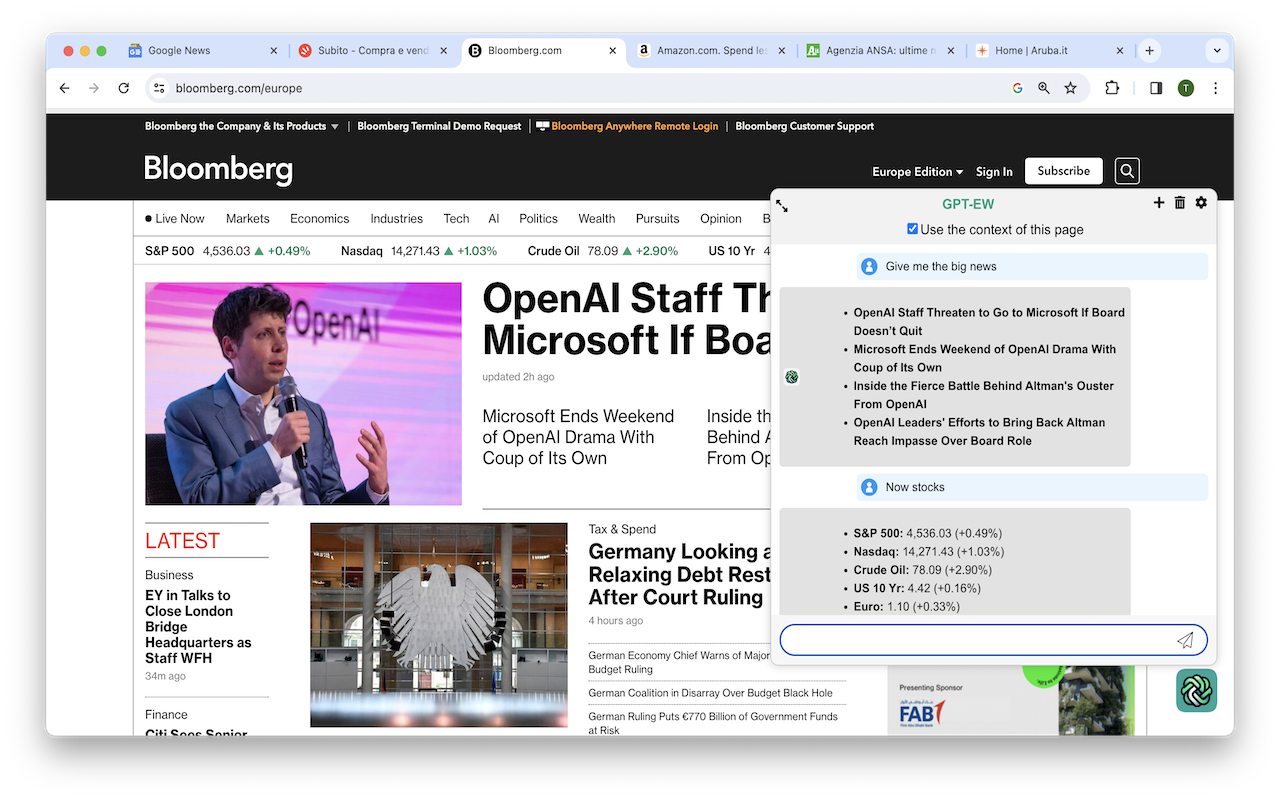
Task: Expand the GPT-EW chat panel
Action: click(782, 206)
